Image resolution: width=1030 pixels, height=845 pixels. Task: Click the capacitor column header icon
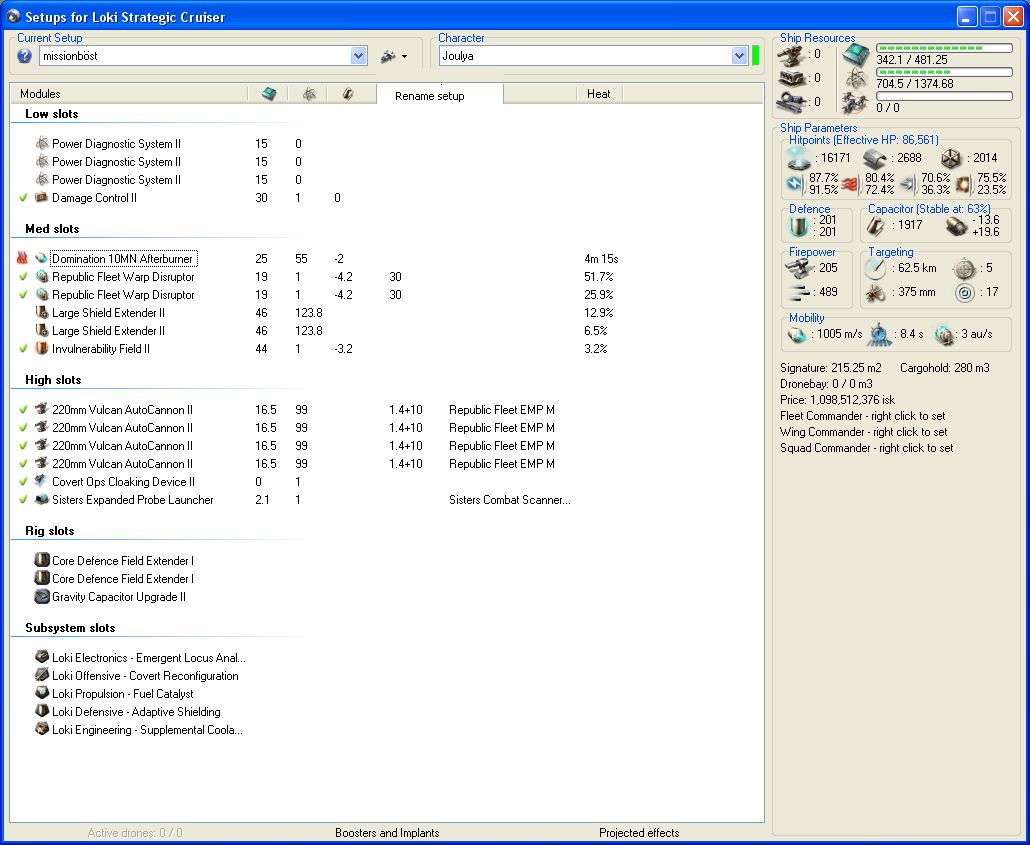348,94
